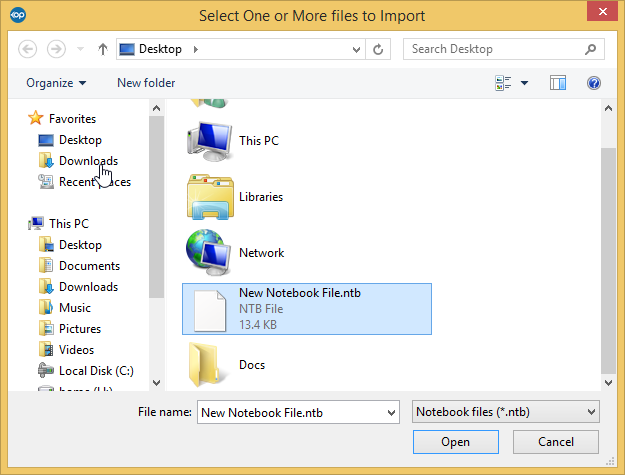The height and width of the screenshot is (475, 625).
Task: Open Downloads under Favorites
Action: tap(78, 161)
